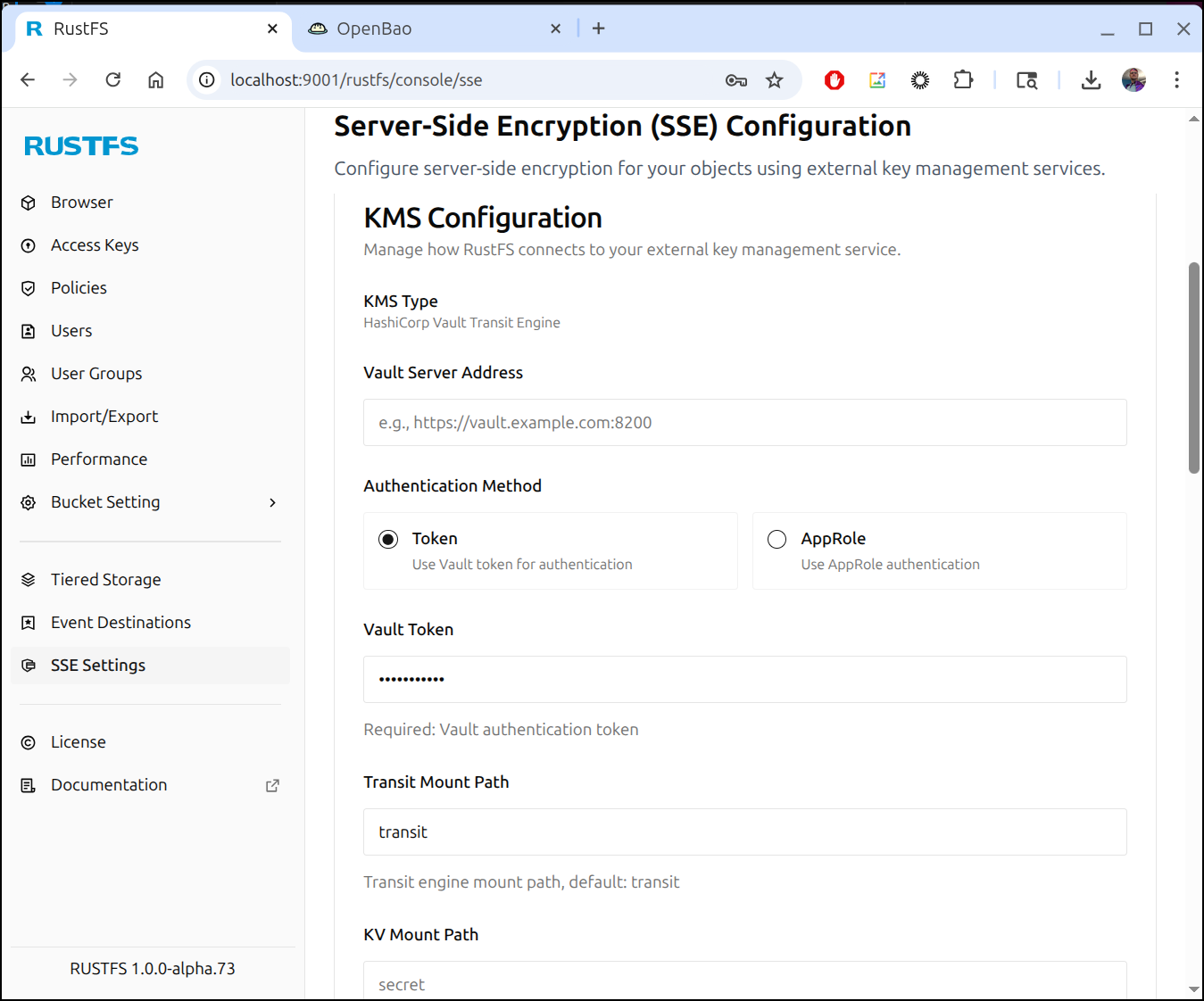This screenshot has height=1001, width=1204.
Task: Click the User Groups icon
Action: coord(29,374)
